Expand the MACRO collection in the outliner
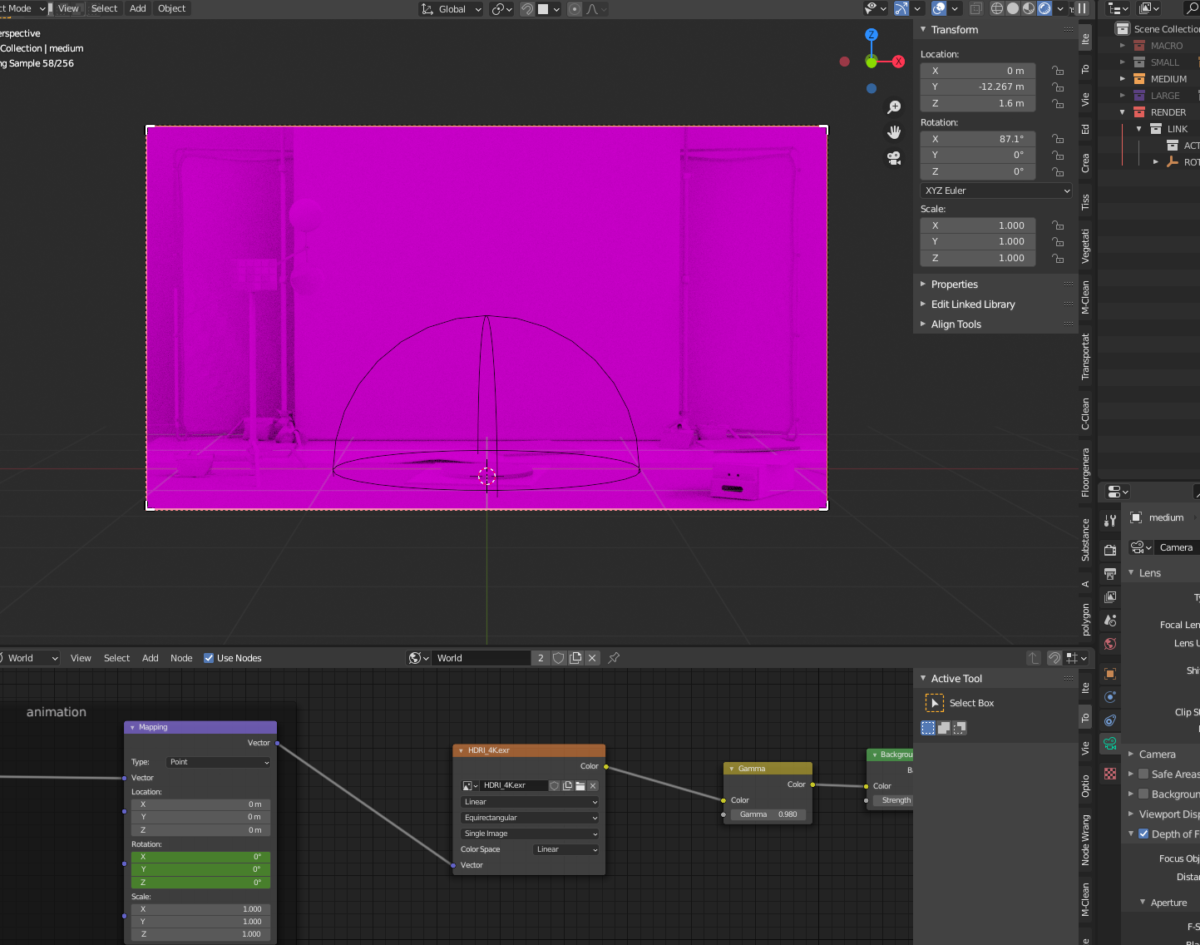Screen dimensions: 1200x945 (x=1124, y=45)
